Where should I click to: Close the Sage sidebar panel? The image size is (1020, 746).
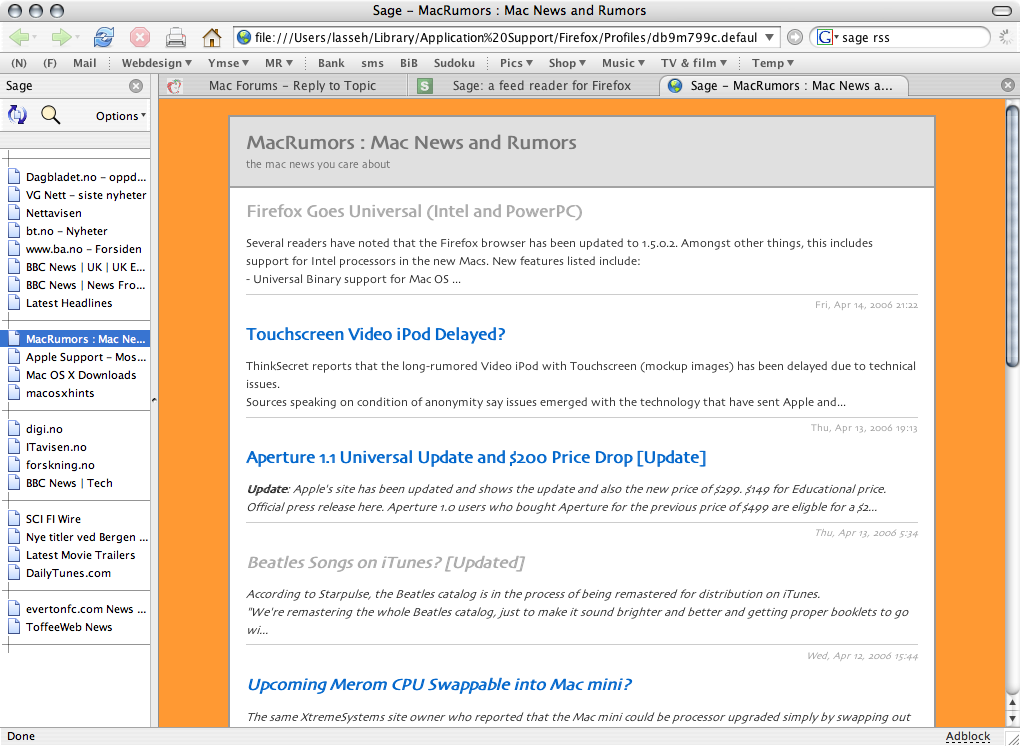pos(135,86)
